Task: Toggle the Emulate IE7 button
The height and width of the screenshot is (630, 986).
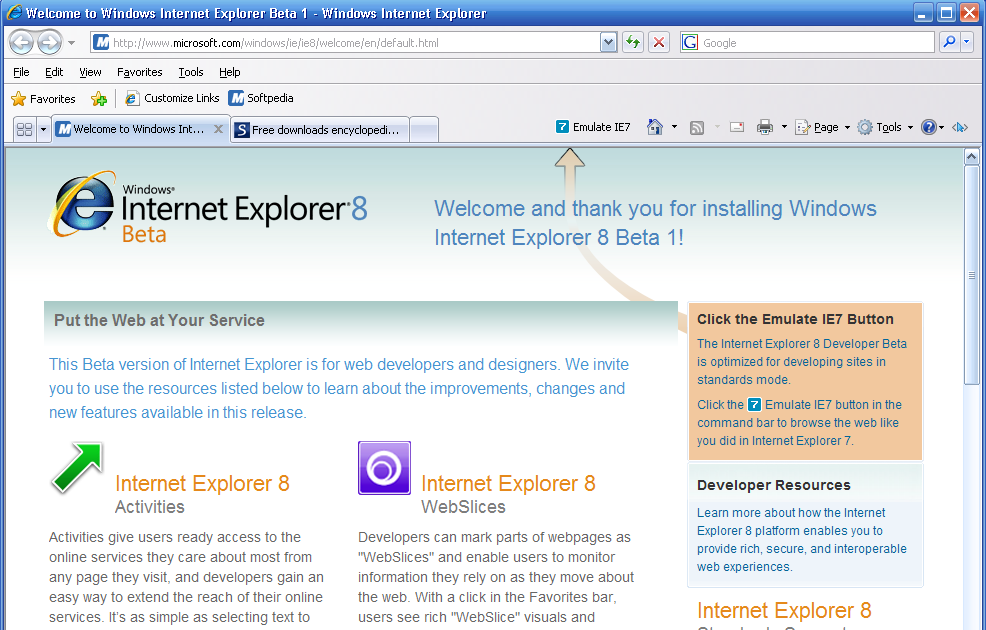Action: (x=593, y=127)
